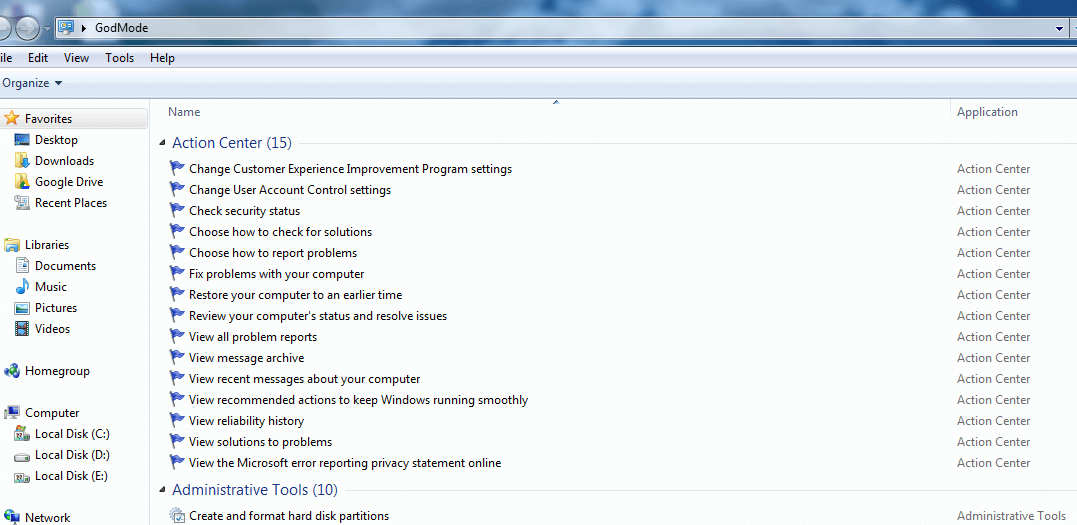Screen dimensions: 1077x525
Task: Select Local Disk (E:) label
Action: (71, 476)
